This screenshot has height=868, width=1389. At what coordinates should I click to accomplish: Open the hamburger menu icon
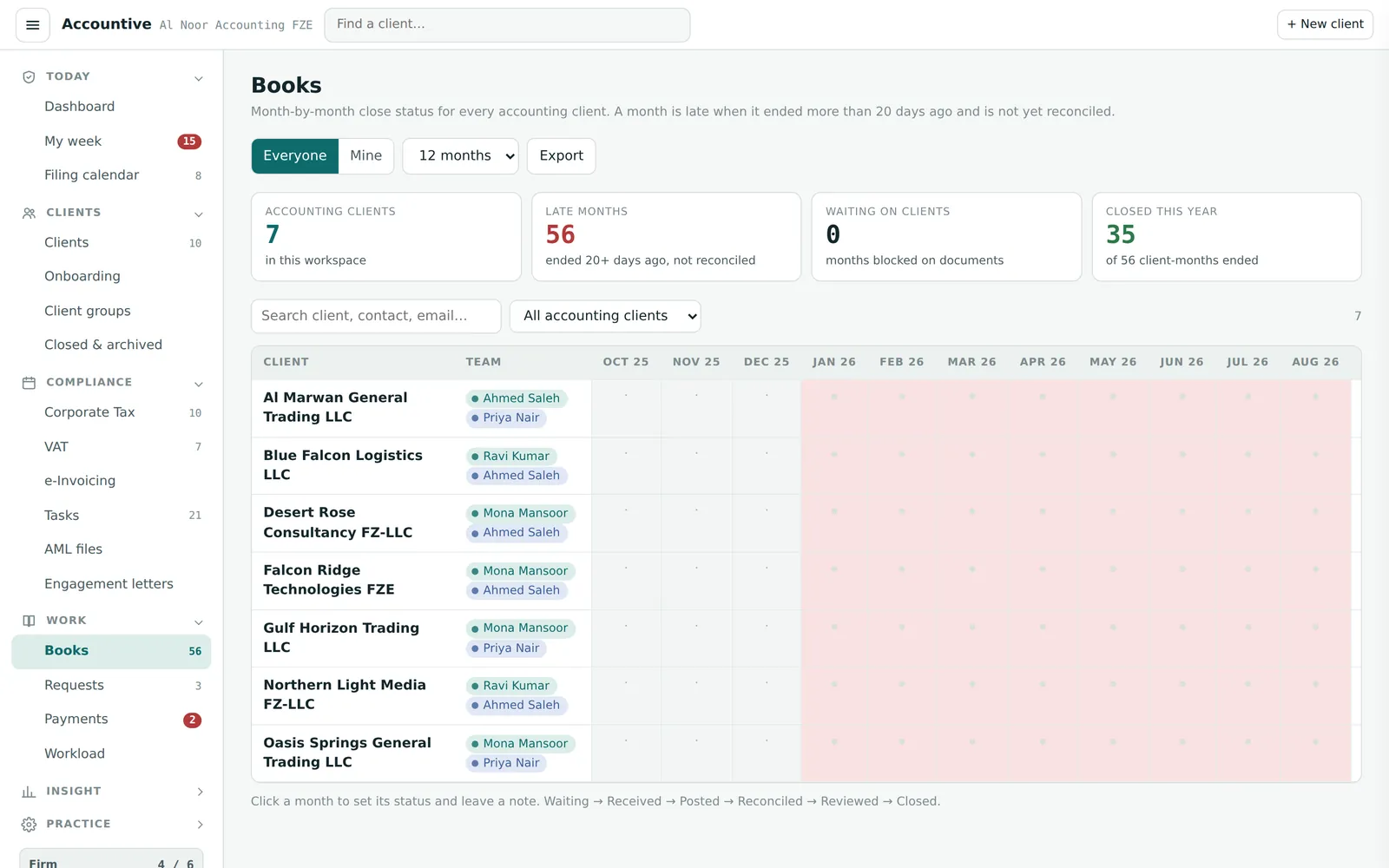pos(32,25)
